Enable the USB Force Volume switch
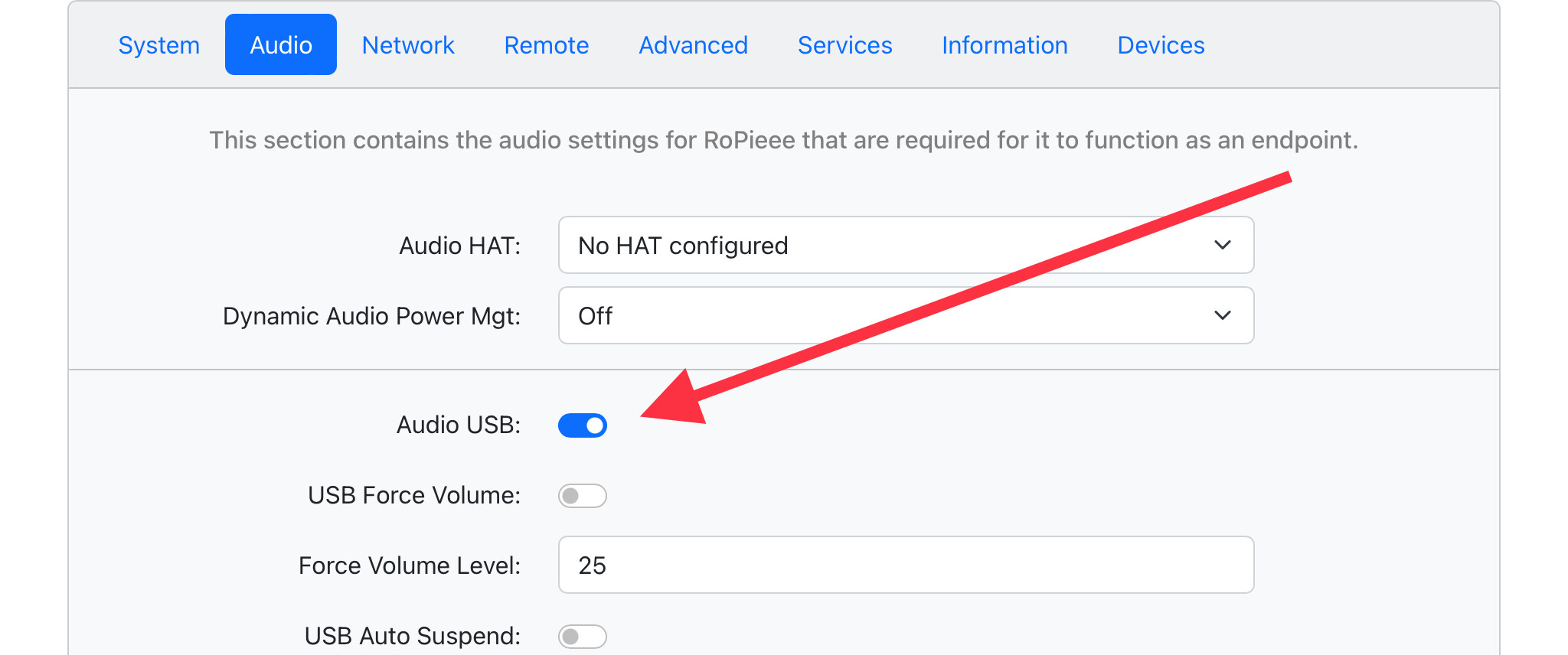Viewport: 1568px width, 655px height. point(583,496)
